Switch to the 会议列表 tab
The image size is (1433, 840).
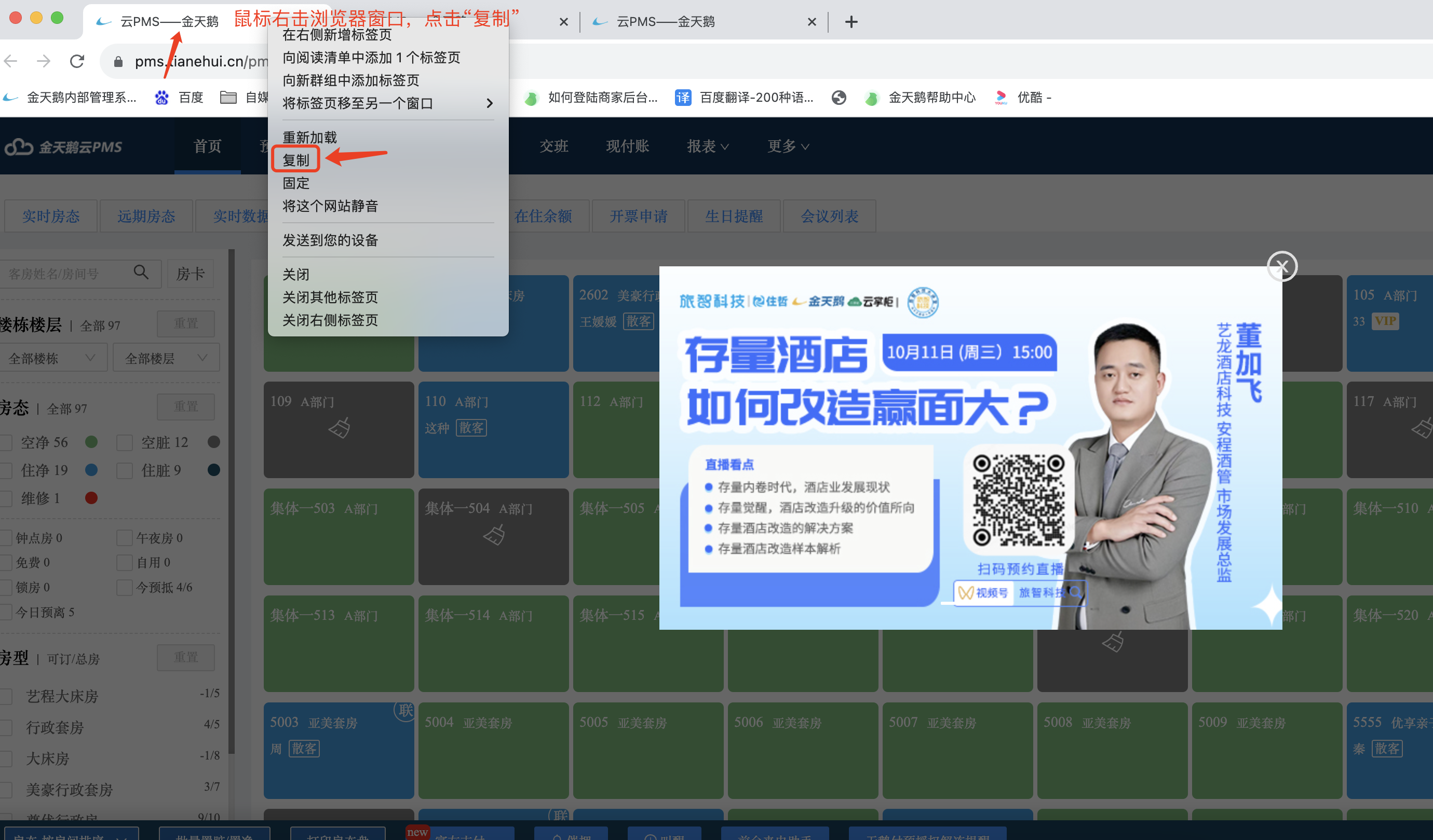[830, 216]
